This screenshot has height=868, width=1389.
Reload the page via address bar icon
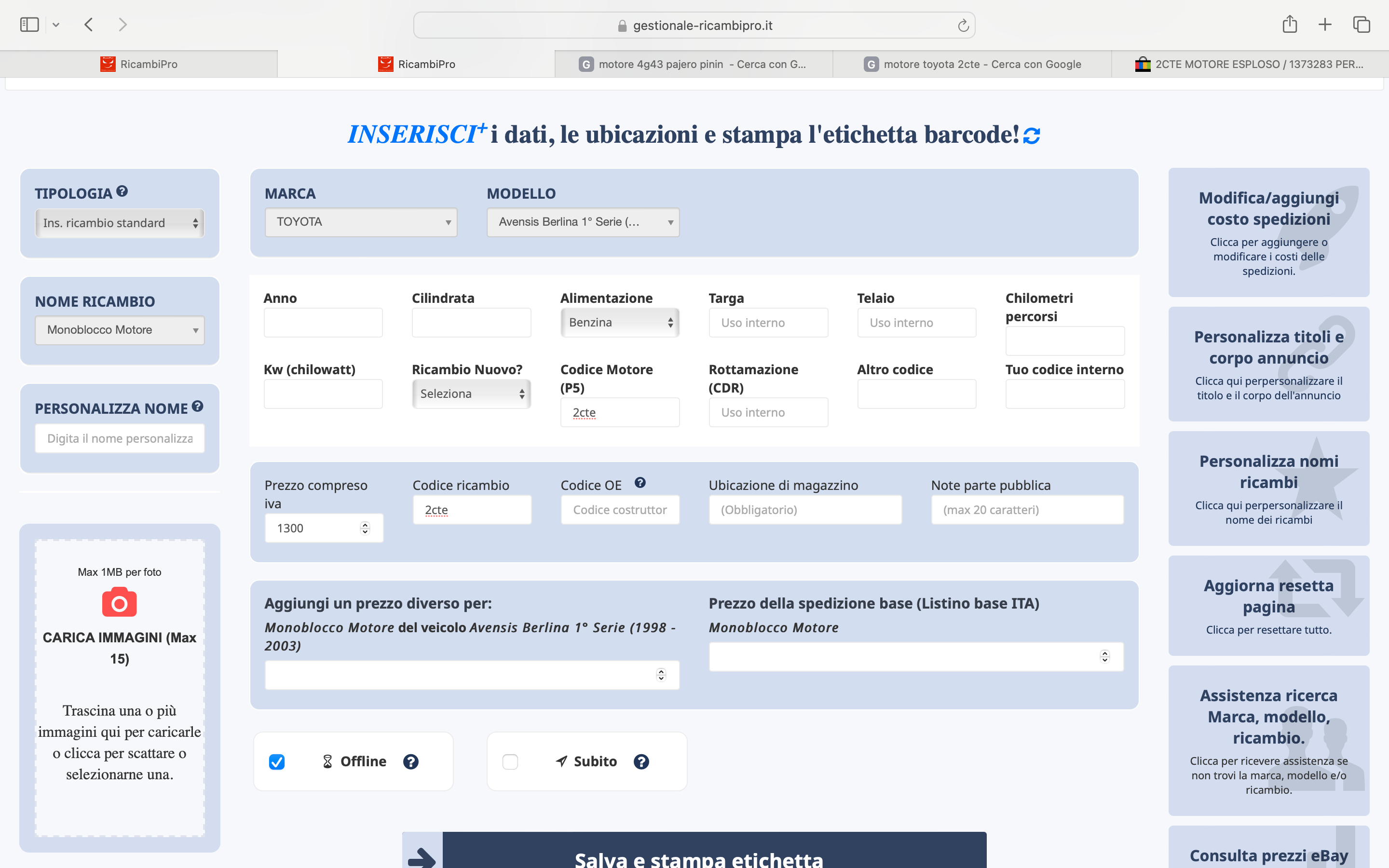pos(963,25)
